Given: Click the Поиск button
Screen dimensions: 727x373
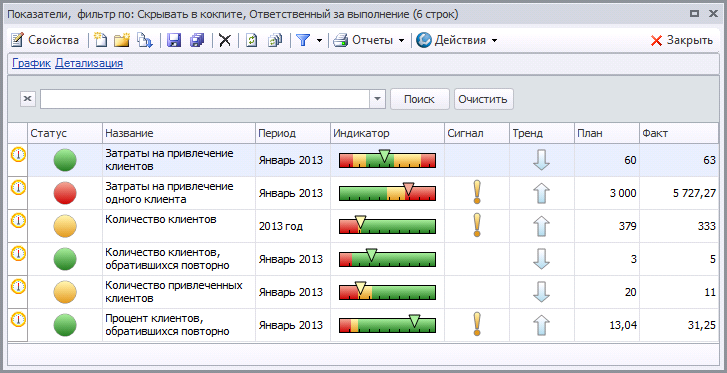Looking at the screenshot, I should (420, 99).
